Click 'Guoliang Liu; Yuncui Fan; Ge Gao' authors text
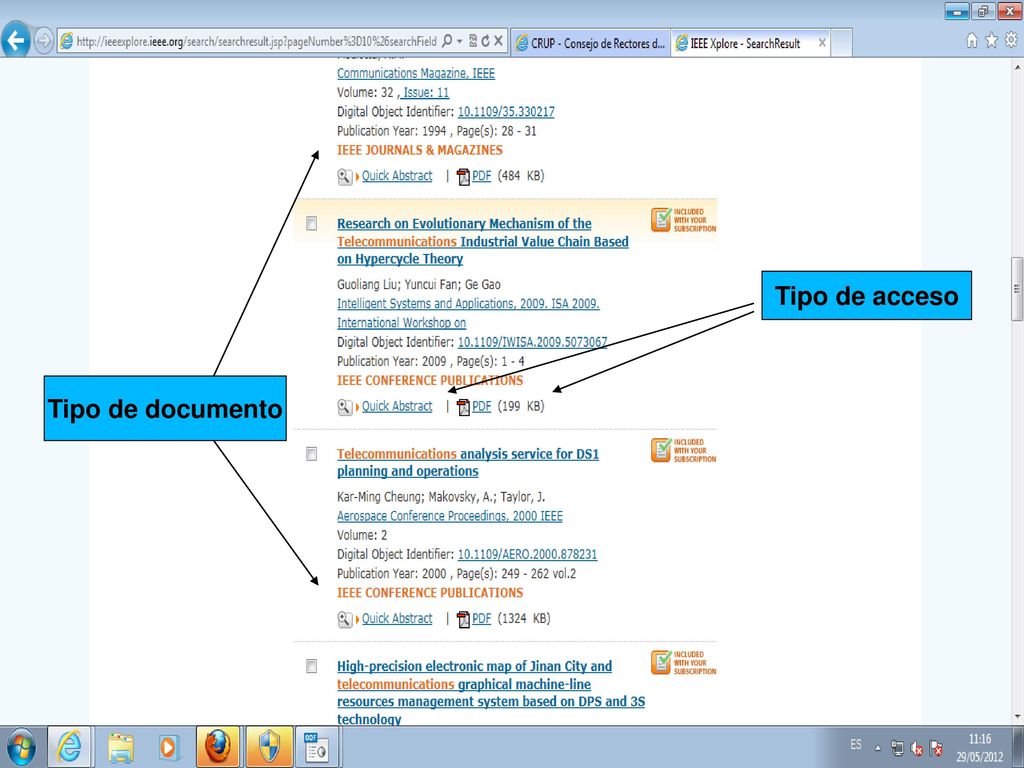The width and height of the screenshot is (1024, 768). tap(419, 285)
